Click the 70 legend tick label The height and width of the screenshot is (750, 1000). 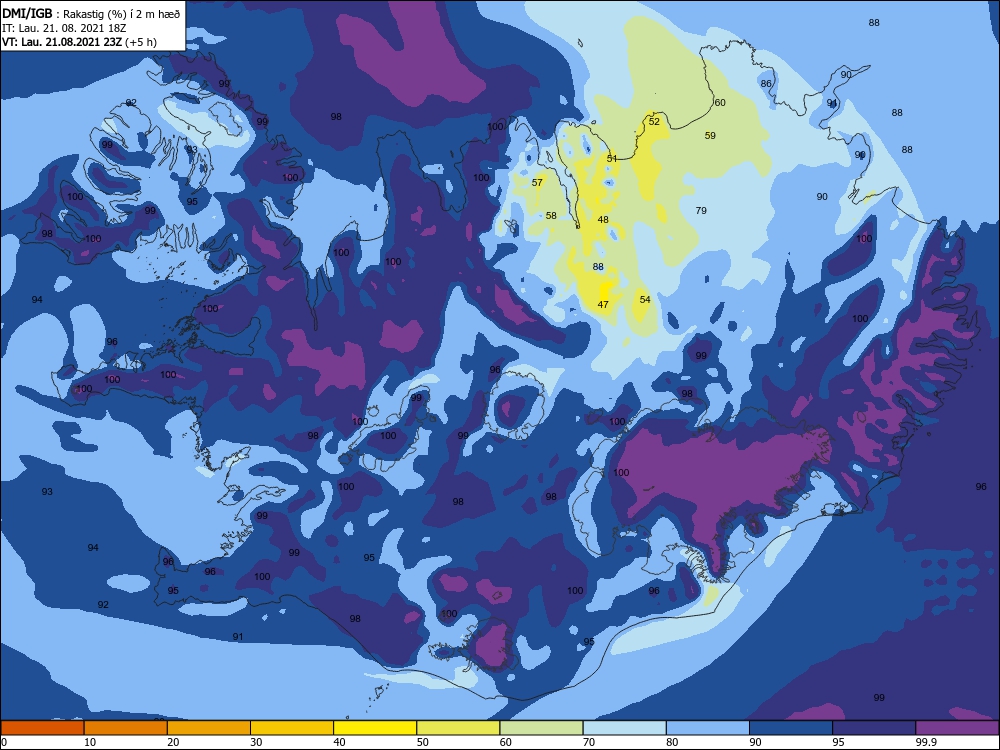(x=589, y=742)
